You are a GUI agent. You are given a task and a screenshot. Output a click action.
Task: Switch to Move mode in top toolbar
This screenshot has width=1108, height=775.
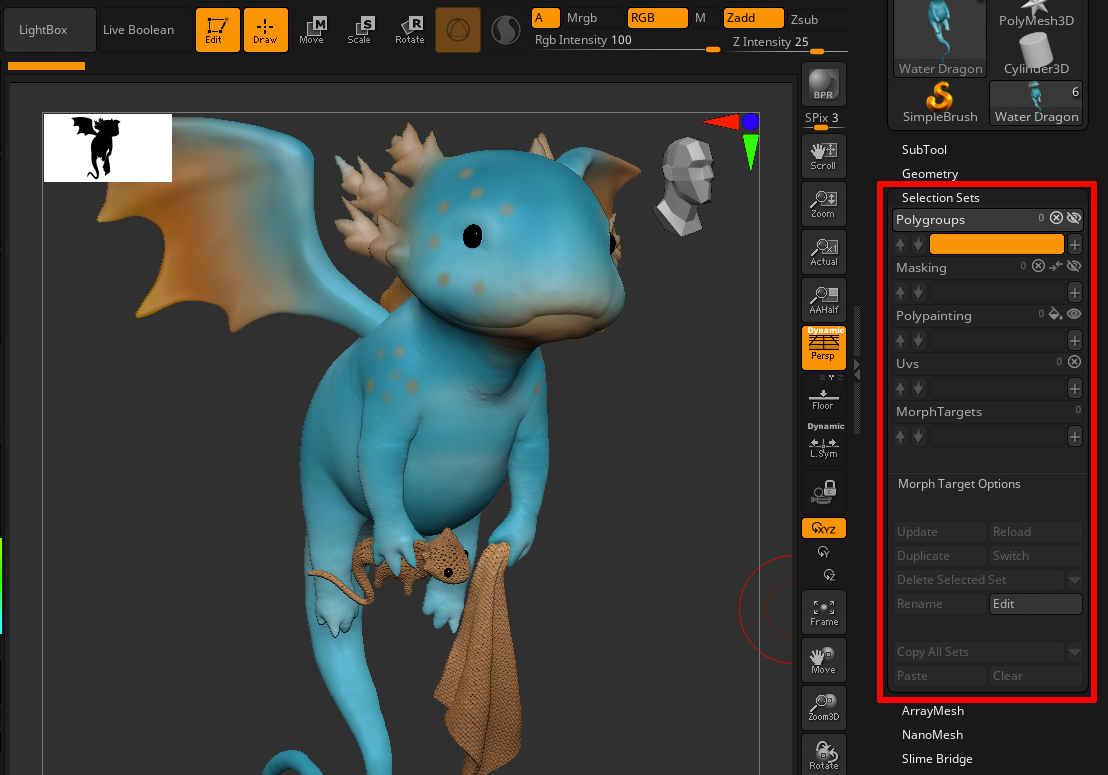tap(312, 30)
